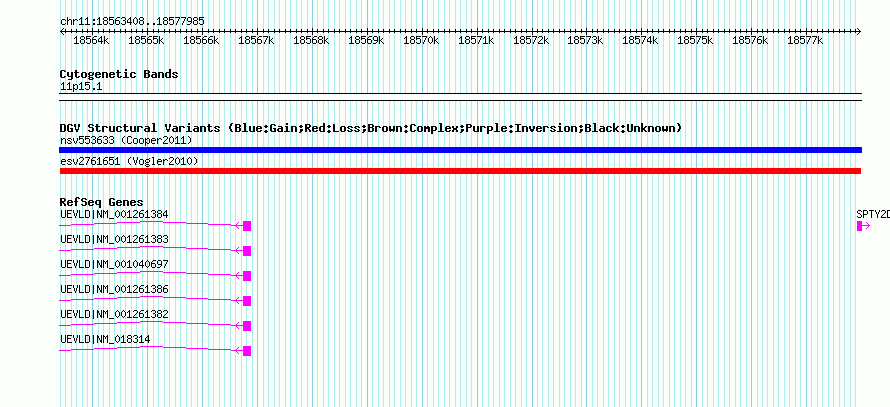This screenshot has height=407, width=890.
Task: Click the magenta exon box of NM_018314
Action: point(247,351)
